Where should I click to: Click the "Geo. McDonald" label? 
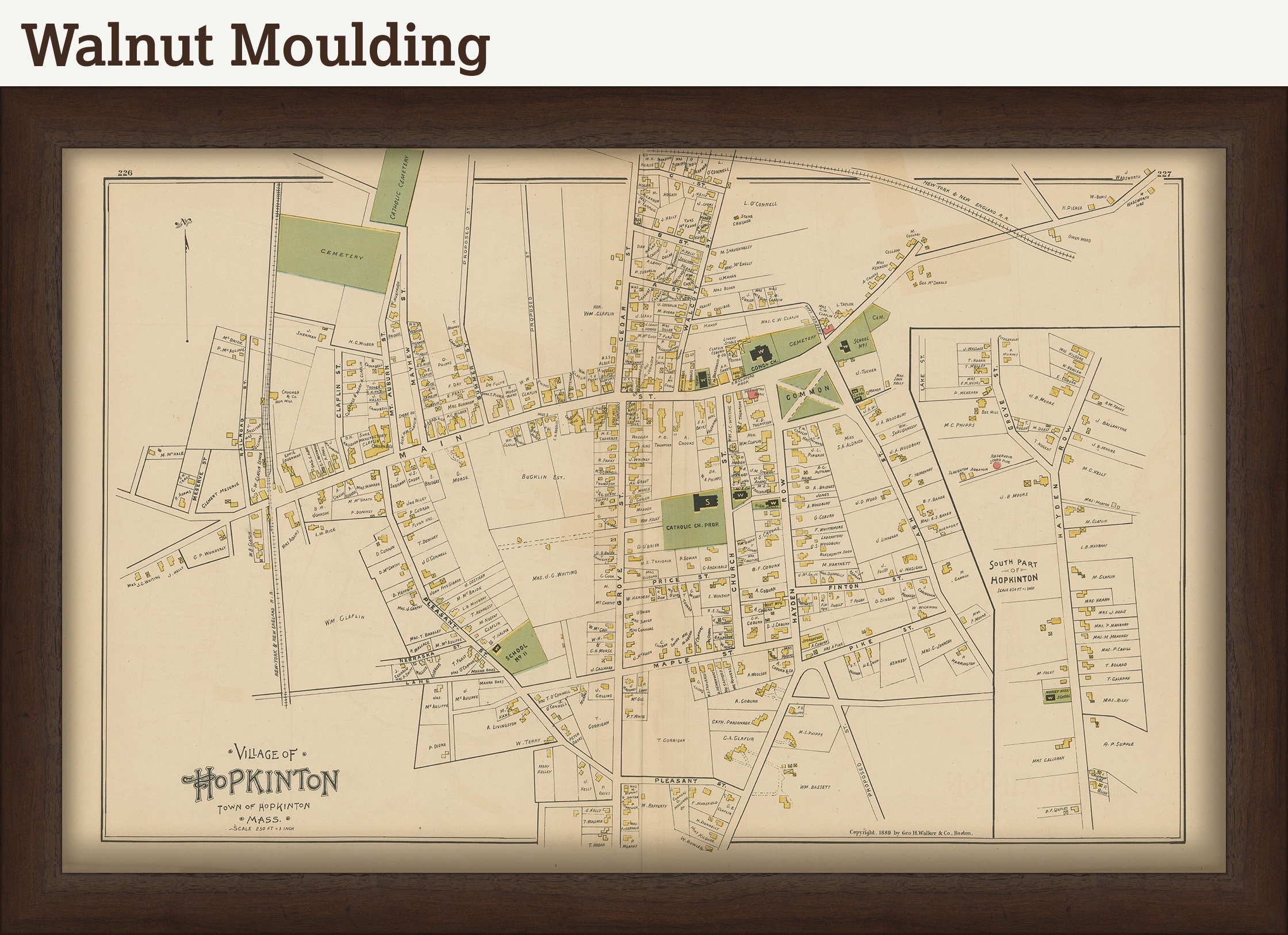click(x=932, y=282)
